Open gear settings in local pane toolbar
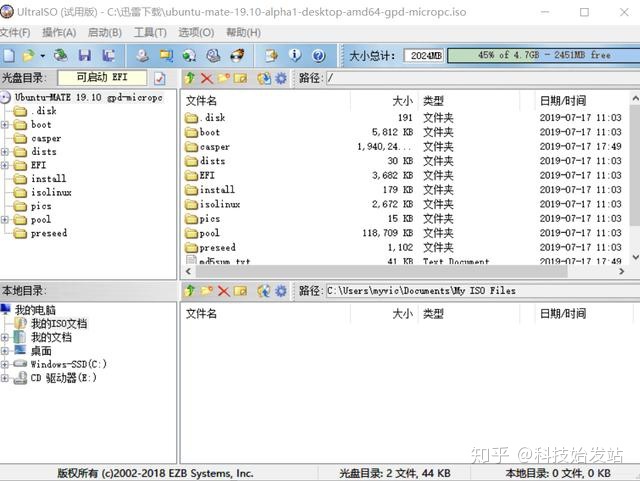 pos(281,291)
